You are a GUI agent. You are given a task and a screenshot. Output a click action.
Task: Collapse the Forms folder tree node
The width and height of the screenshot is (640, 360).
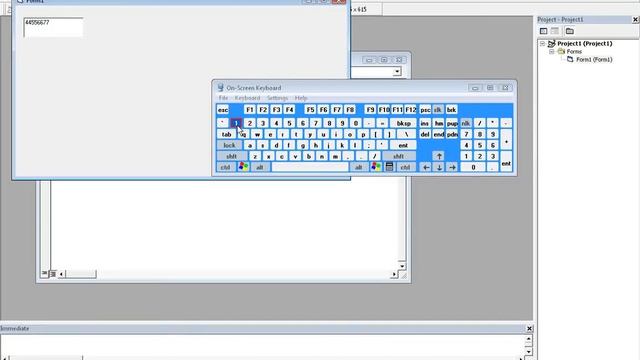coord(551,51)
